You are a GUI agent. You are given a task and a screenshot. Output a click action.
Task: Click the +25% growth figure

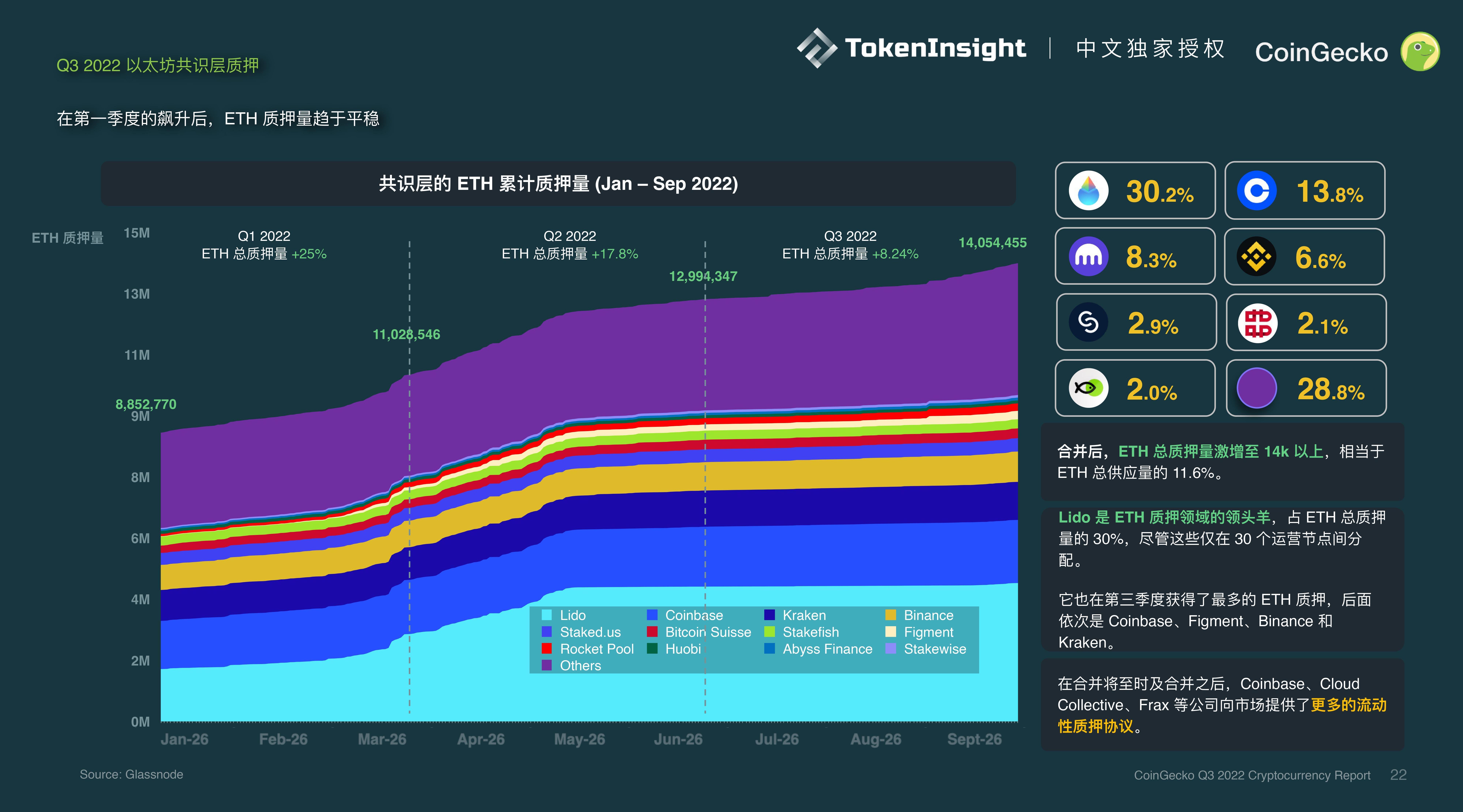click(309, 254)
